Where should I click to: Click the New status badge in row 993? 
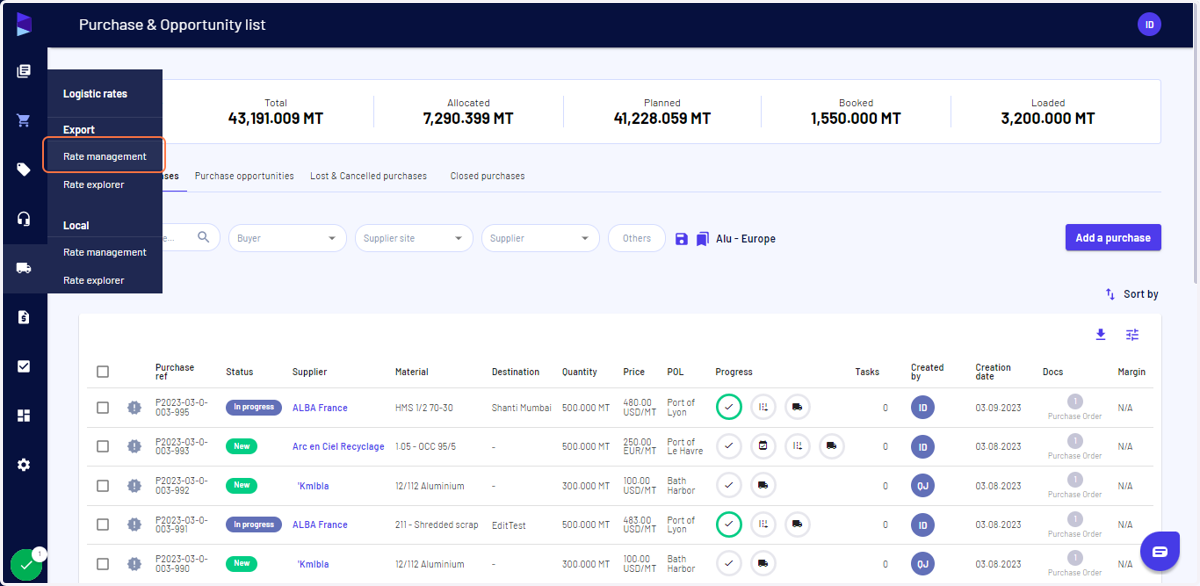241,447
